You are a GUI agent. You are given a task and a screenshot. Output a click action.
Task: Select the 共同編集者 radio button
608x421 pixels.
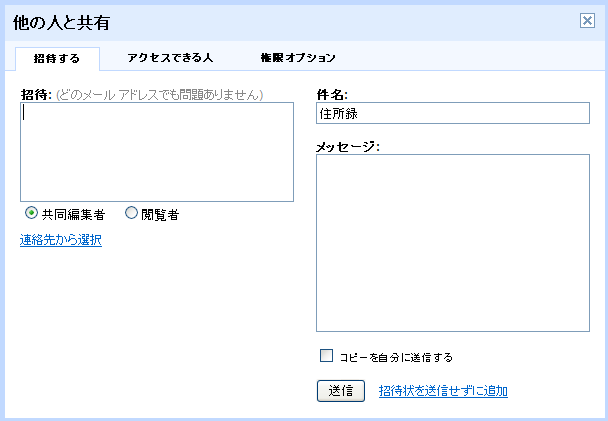(x=32, y=213)
